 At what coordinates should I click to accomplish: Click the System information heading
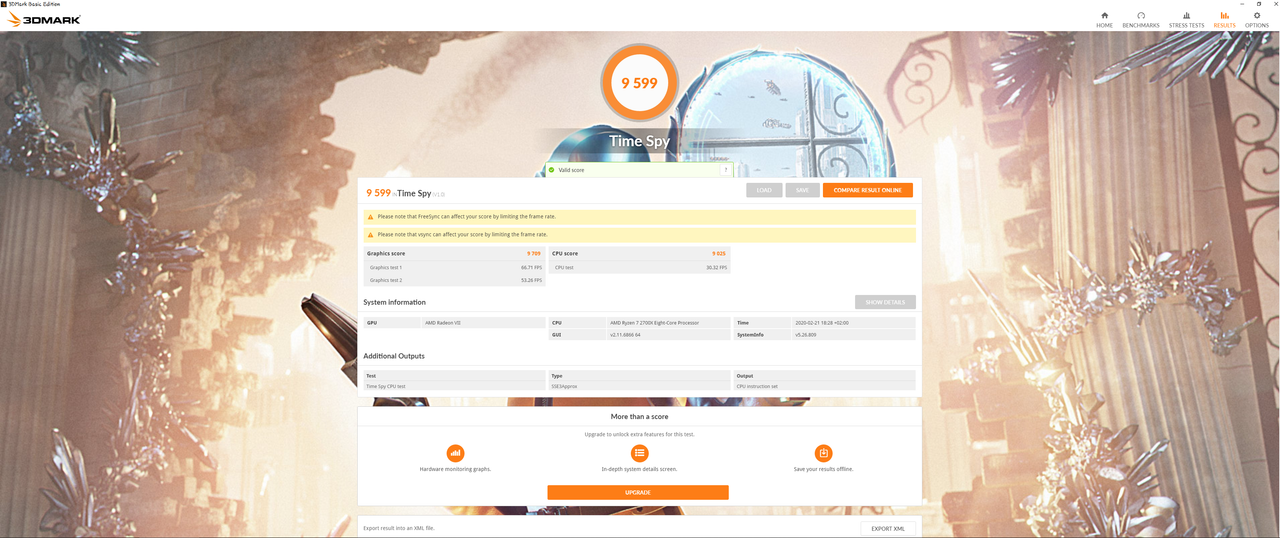point(394,302)
